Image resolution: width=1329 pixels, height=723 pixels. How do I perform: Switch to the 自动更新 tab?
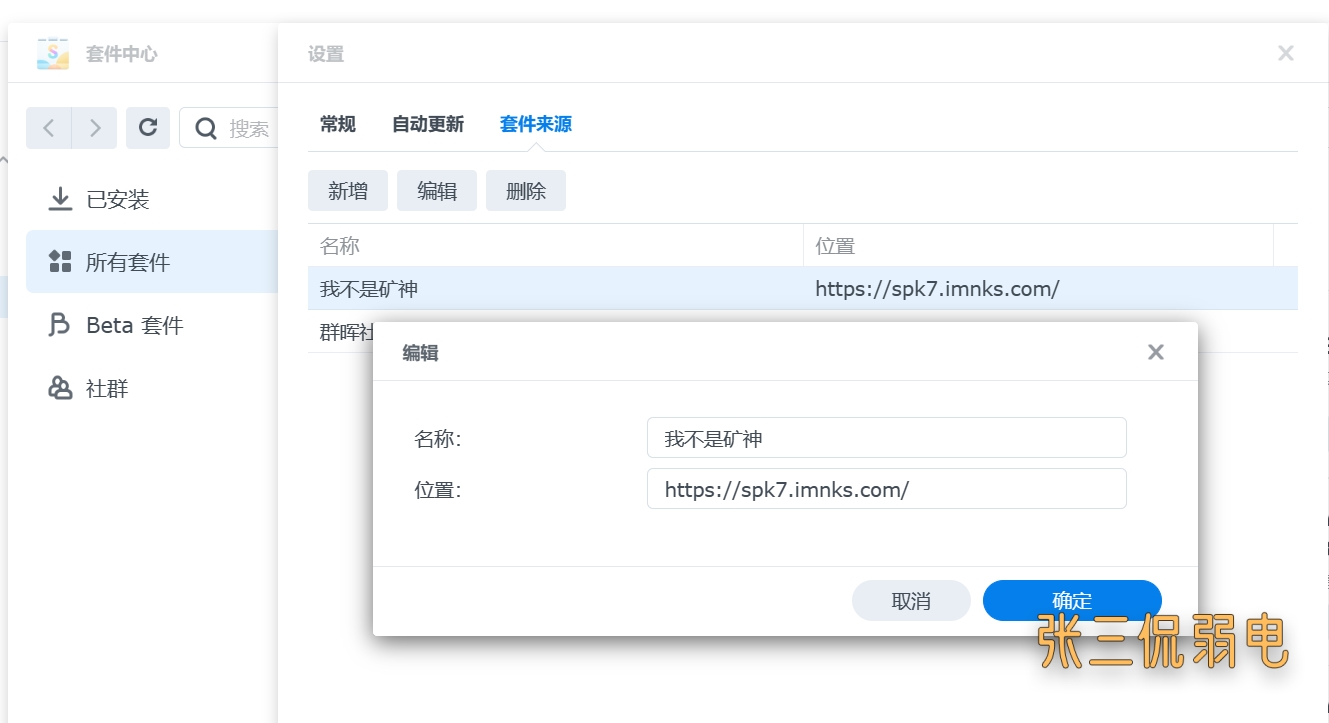point(428,124)
